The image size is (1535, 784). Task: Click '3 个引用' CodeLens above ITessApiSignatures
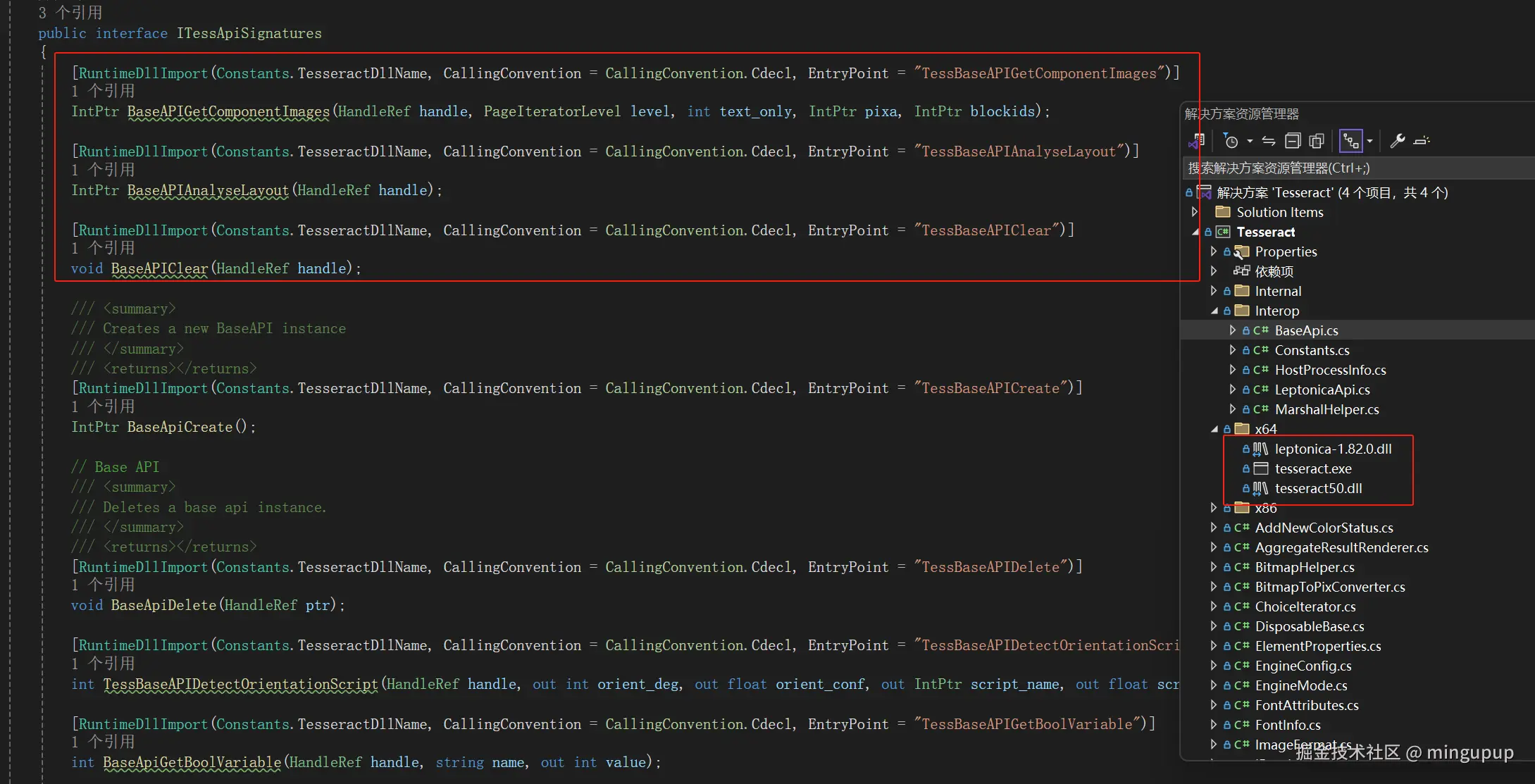click(x=70, y=13)
